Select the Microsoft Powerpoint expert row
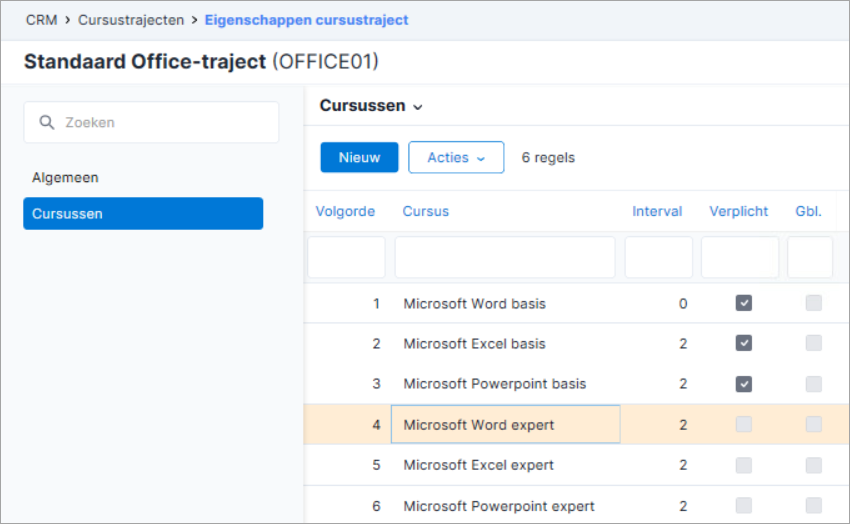The image size is (850, 524). 576,505
